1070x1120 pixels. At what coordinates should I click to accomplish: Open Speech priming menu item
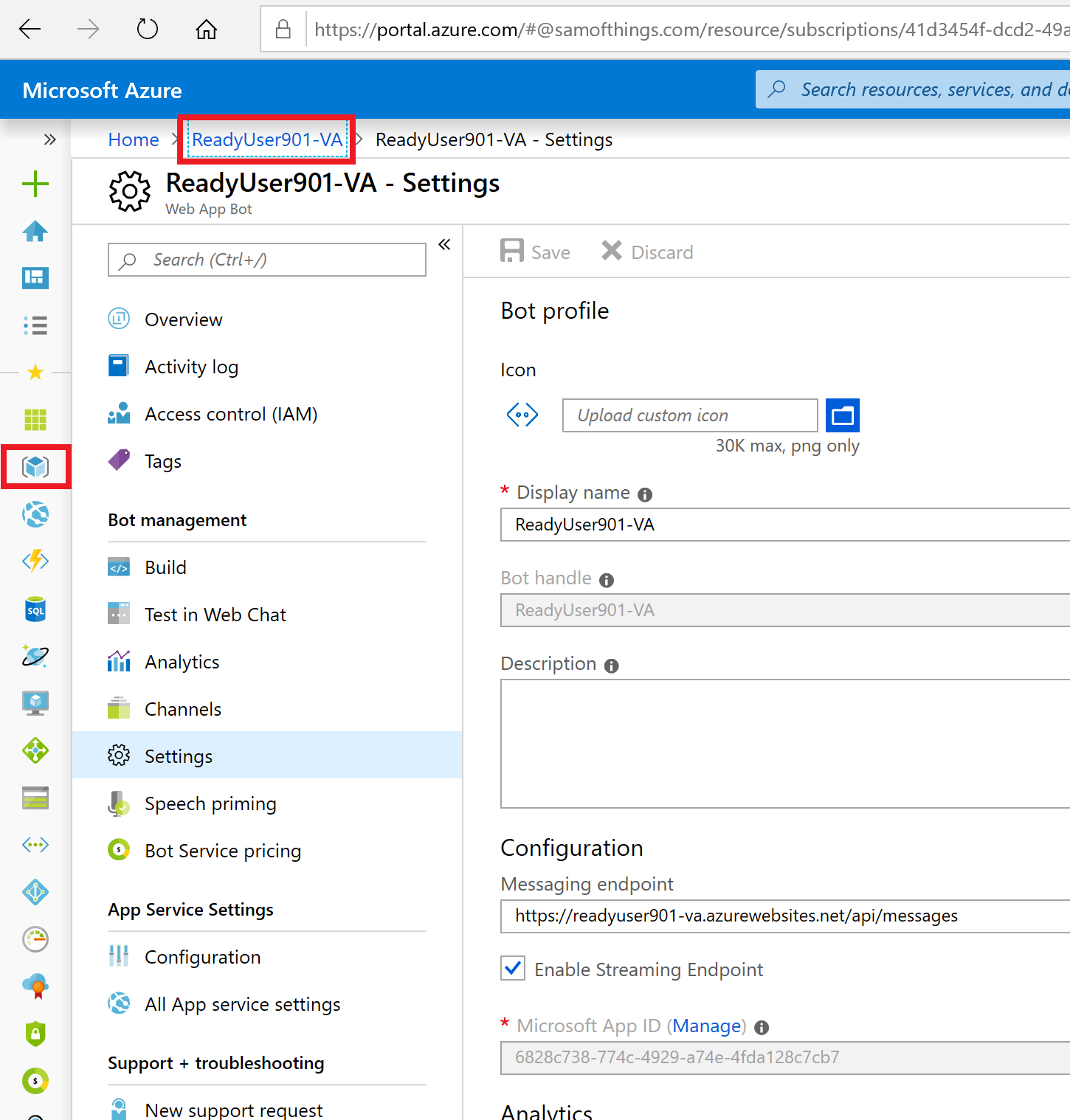[267, 803]
